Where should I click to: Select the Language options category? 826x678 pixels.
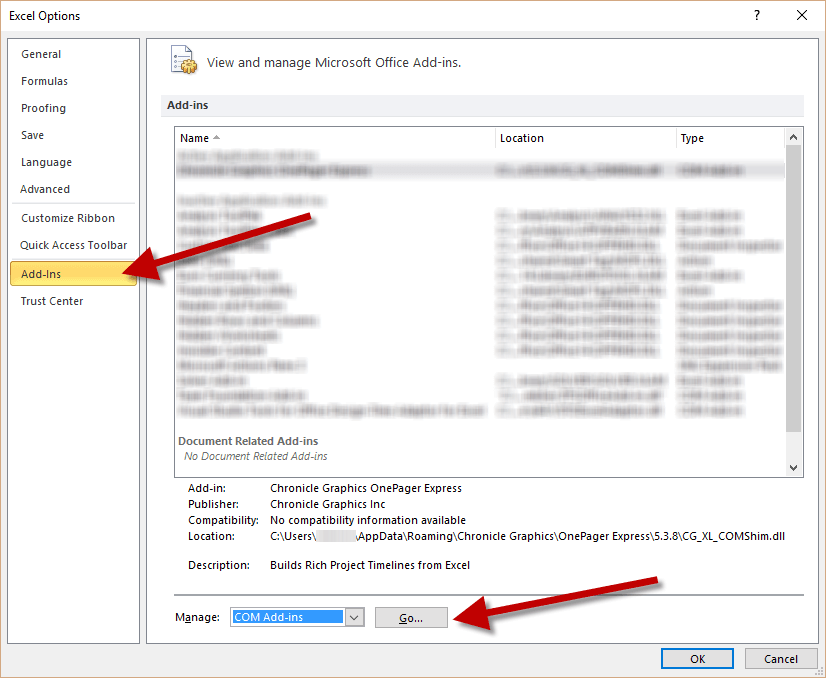click(46, 162)
